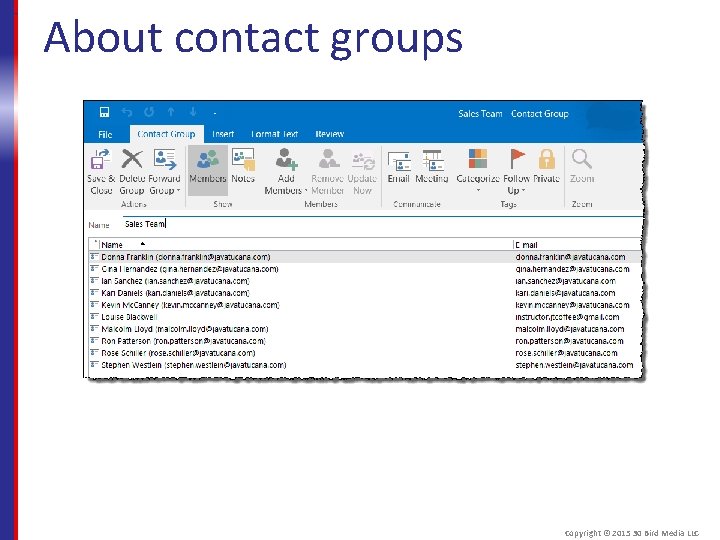Select the Kevin McCanney member row
This screenshot has height=540, width=720.
click(x=365, y=305)
